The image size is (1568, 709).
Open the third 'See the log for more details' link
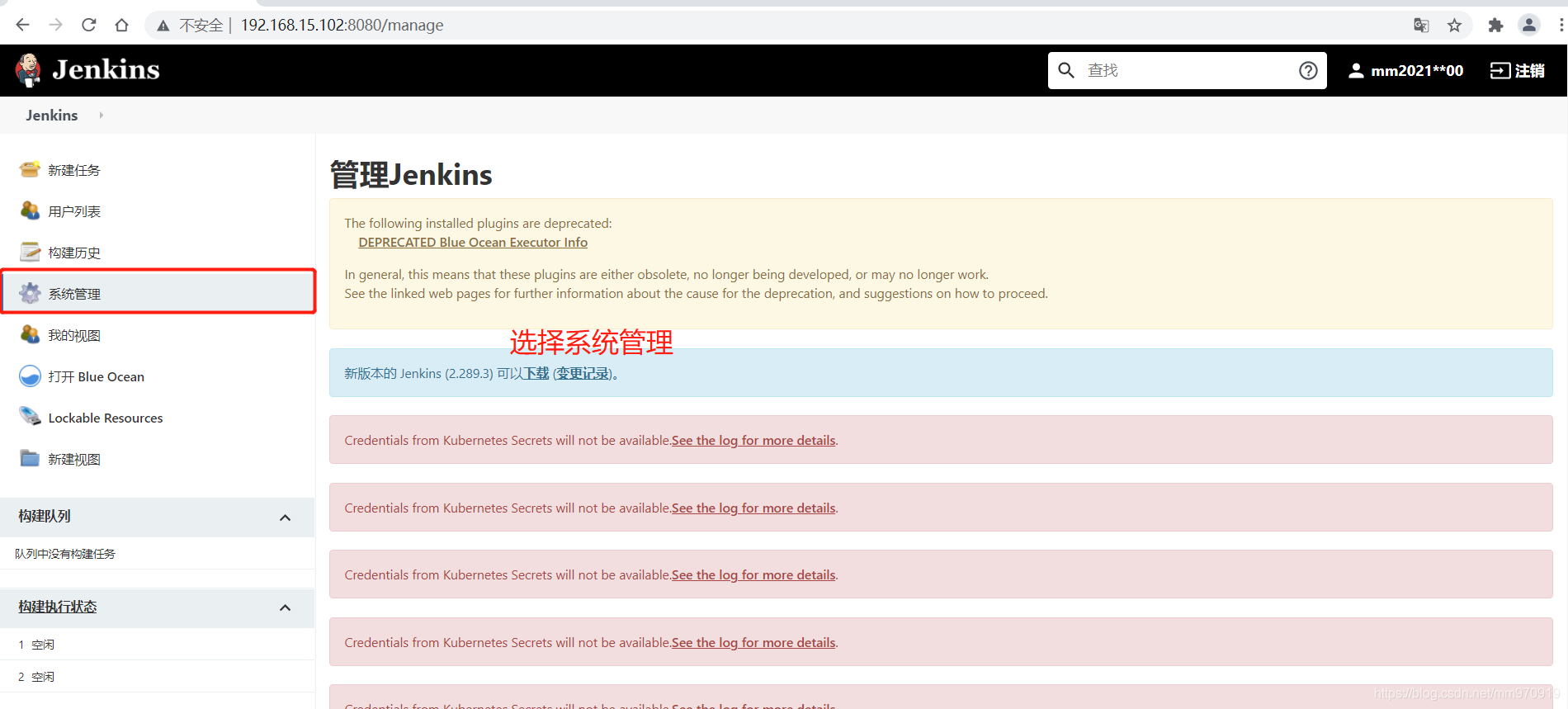point(753,574)
